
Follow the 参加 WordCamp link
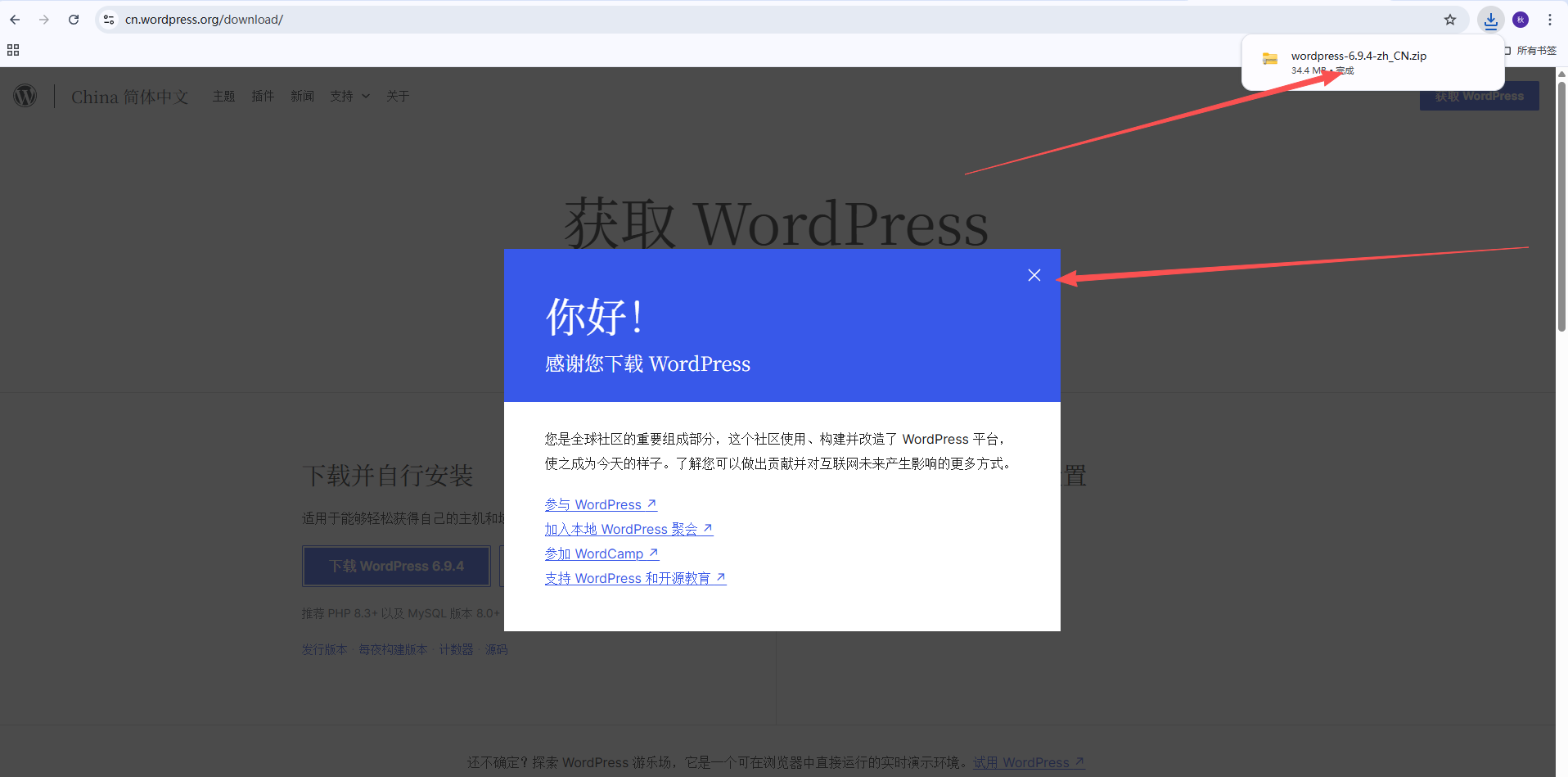tap(602, 553)
